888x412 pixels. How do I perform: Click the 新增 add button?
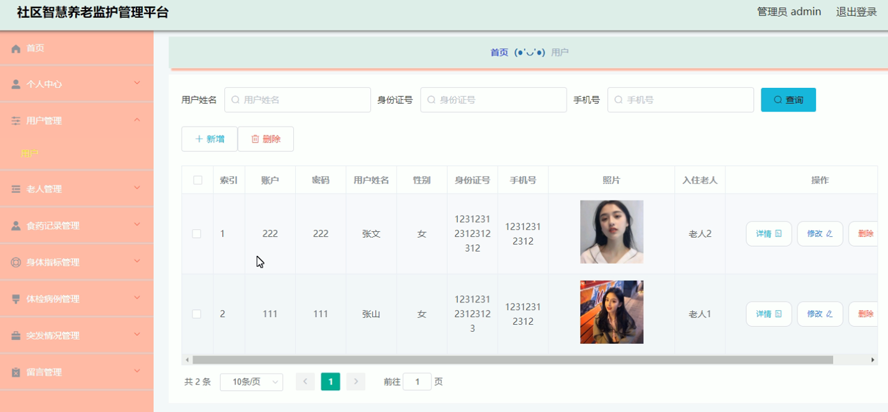(210, 139)
